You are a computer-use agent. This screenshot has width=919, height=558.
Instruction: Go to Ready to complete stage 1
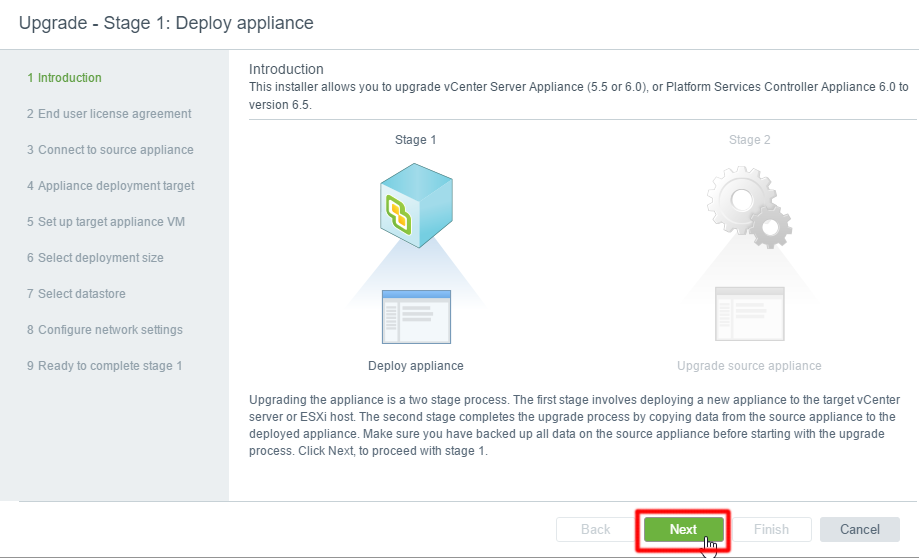(x=104, y=366)
